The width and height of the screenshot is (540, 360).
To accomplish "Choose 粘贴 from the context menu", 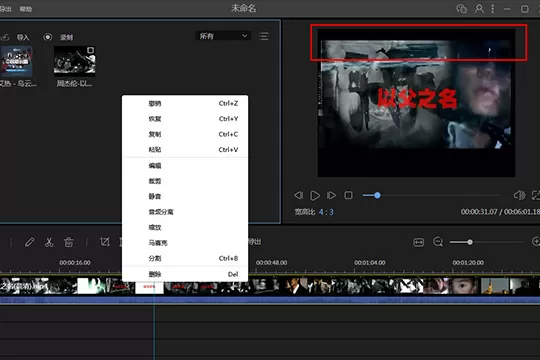I will pos(185,150).
